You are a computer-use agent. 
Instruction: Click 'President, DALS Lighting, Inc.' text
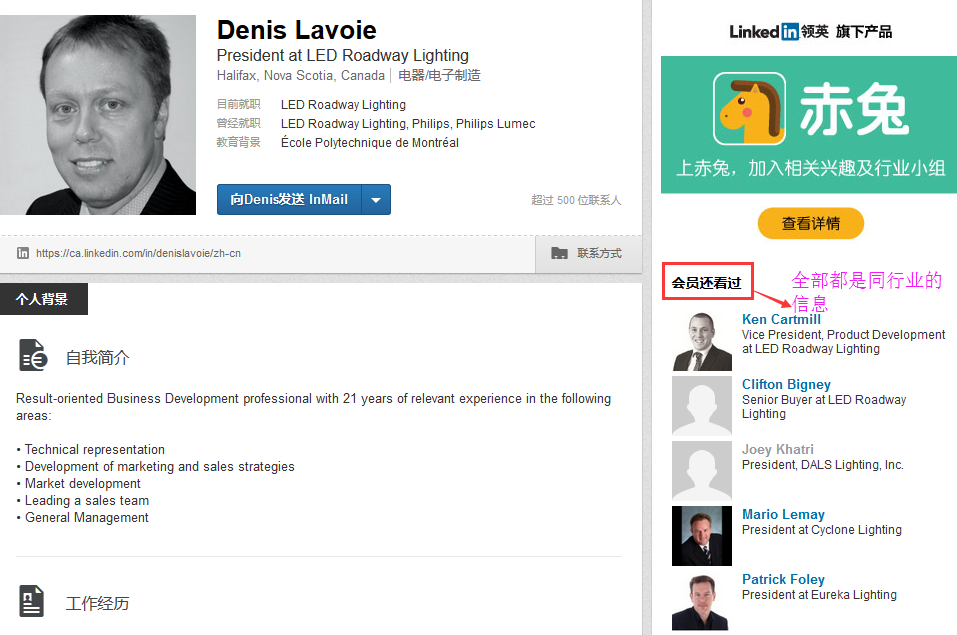coord(823,465)
